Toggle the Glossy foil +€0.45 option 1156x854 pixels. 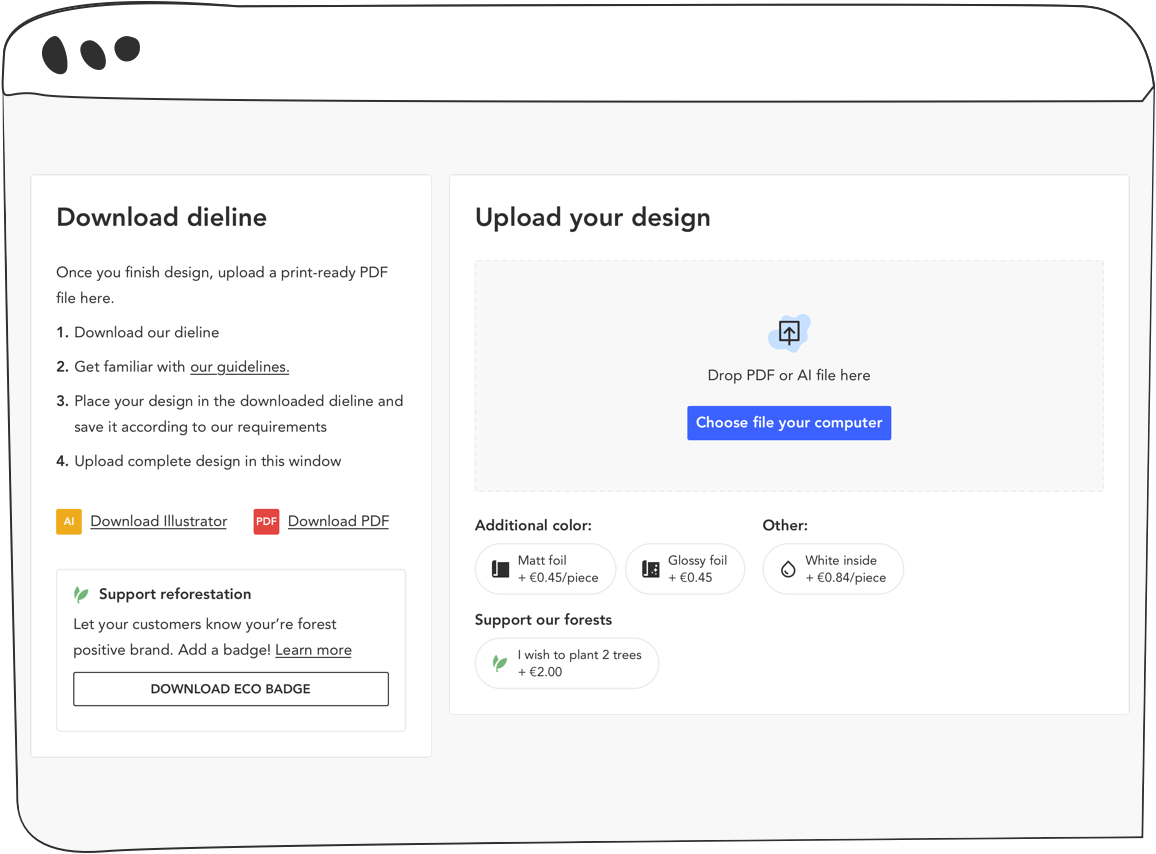685,569
